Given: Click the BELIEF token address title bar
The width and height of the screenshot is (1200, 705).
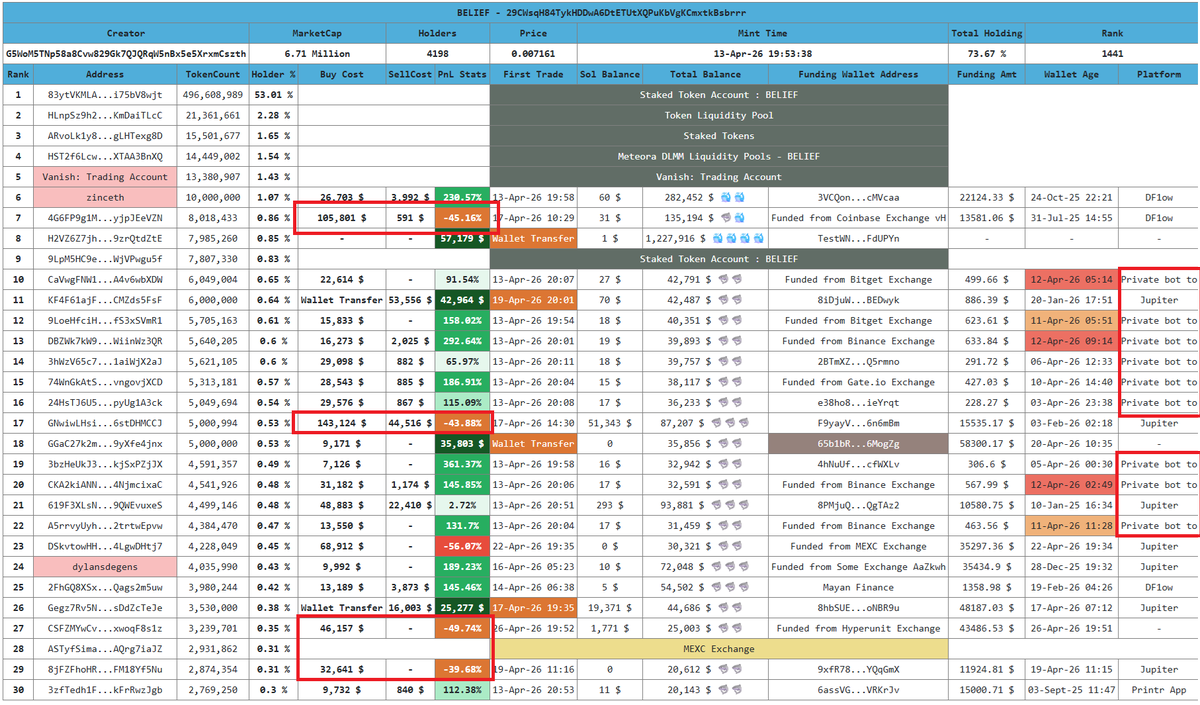Looking at the screenshot, I should click(600, 12).
